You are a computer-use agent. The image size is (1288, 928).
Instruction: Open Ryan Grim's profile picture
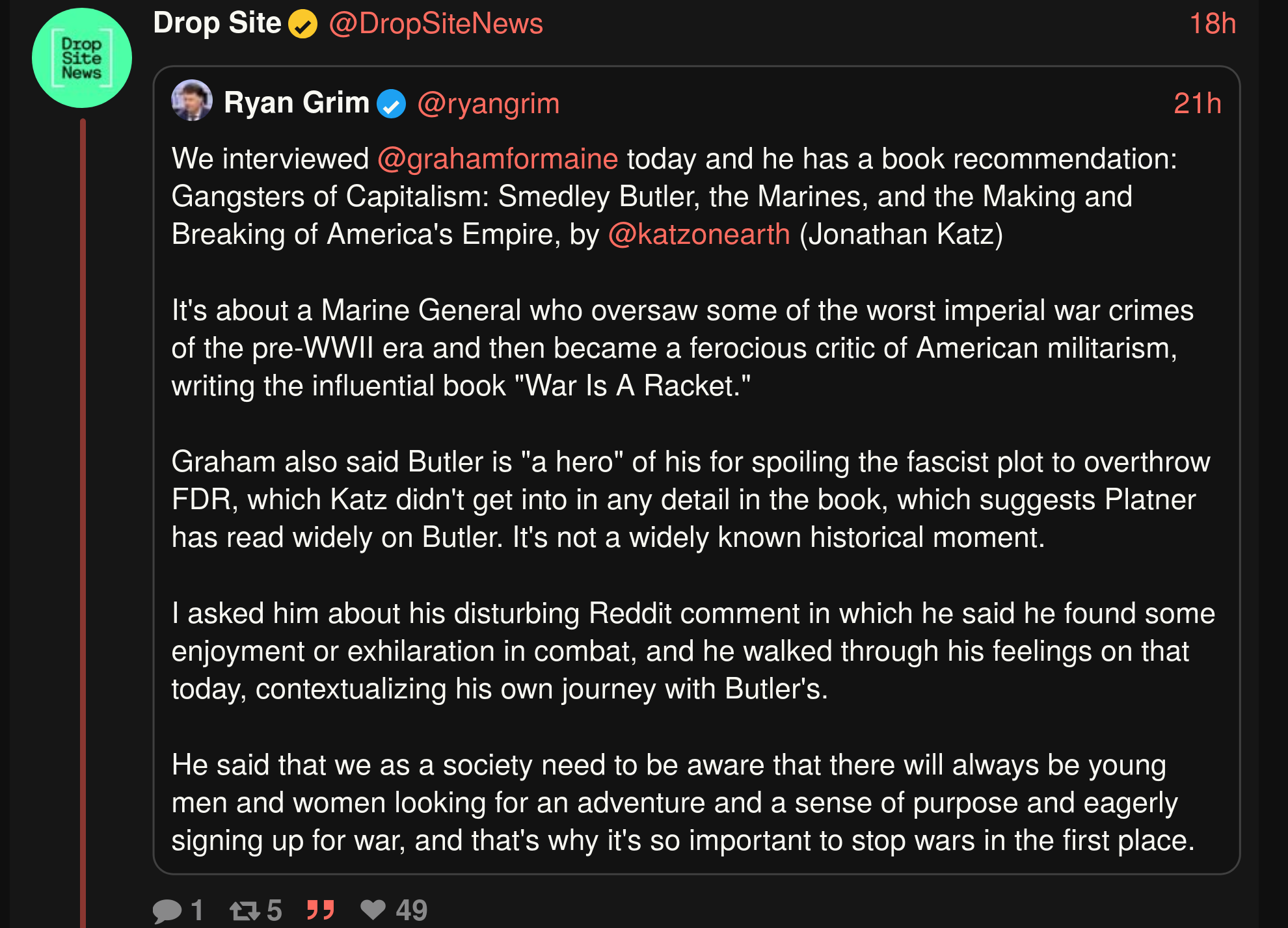(191, 101)
